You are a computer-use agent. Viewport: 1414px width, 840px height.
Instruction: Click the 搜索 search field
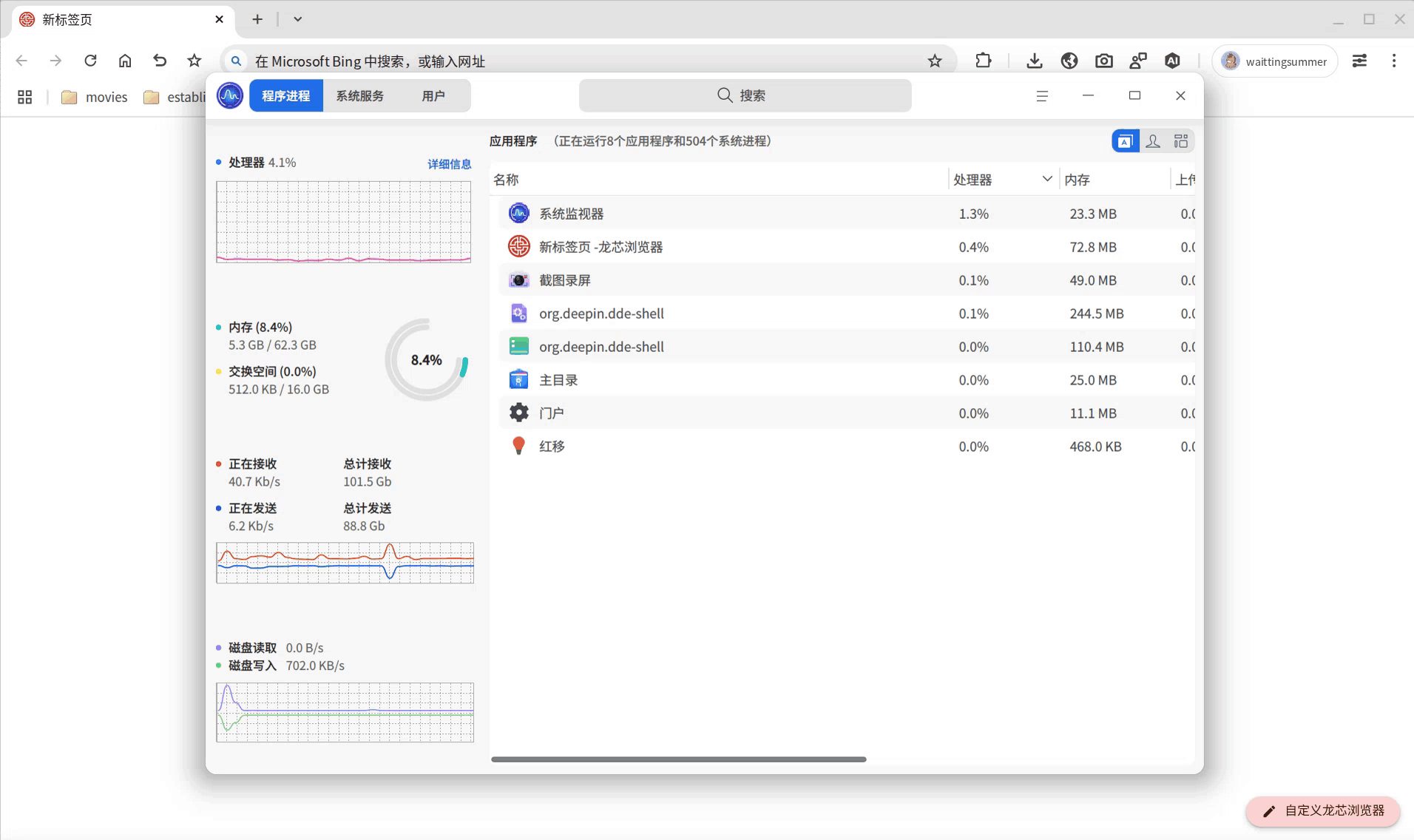point(744,95)
